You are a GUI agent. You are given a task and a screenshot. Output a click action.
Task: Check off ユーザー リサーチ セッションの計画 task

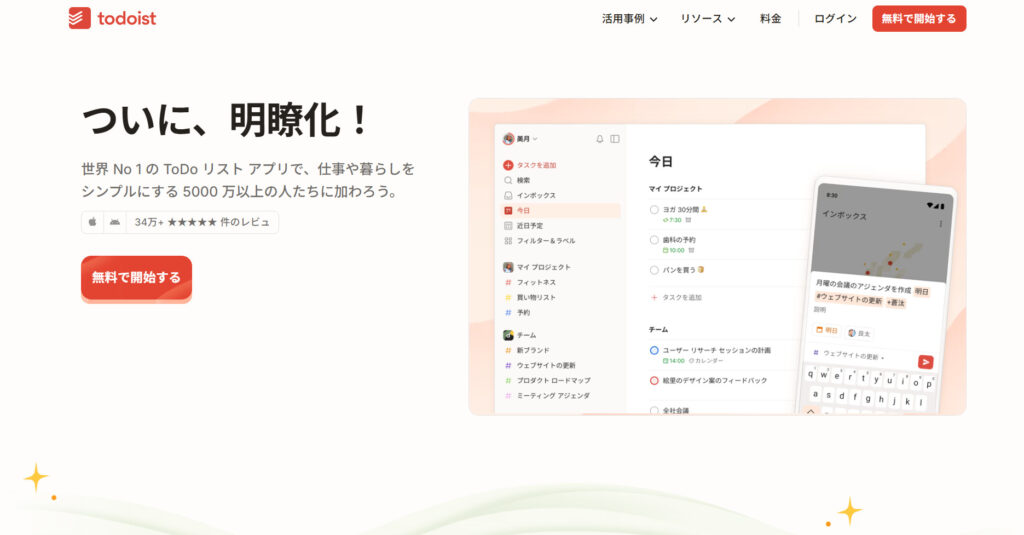tap(654, 350)
